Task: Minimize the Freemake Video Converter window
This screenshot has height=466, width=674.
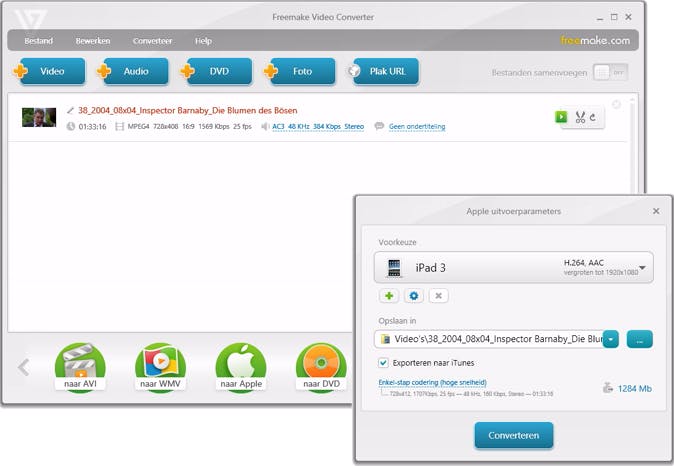Action: tap(600, 18)
